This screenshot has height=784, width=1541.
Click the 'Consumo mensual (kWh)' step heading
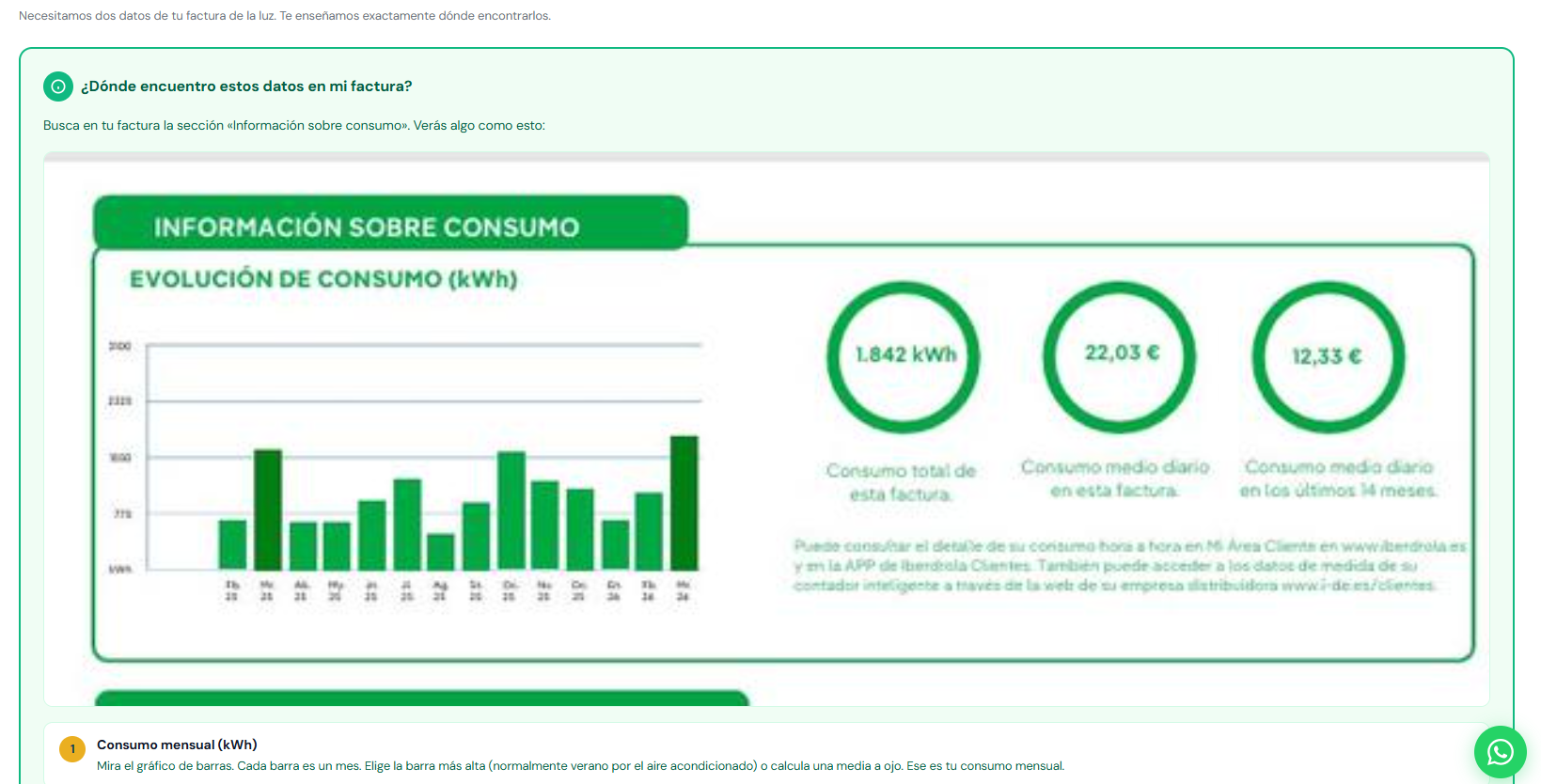point(177,745)
